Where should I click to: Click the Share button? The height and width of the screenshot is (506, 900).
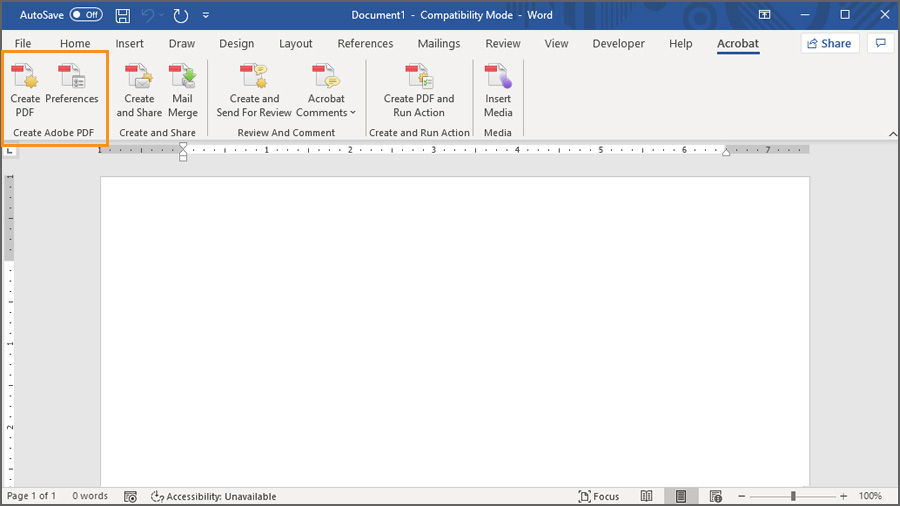pyautogui.click(x=829, y=44)
